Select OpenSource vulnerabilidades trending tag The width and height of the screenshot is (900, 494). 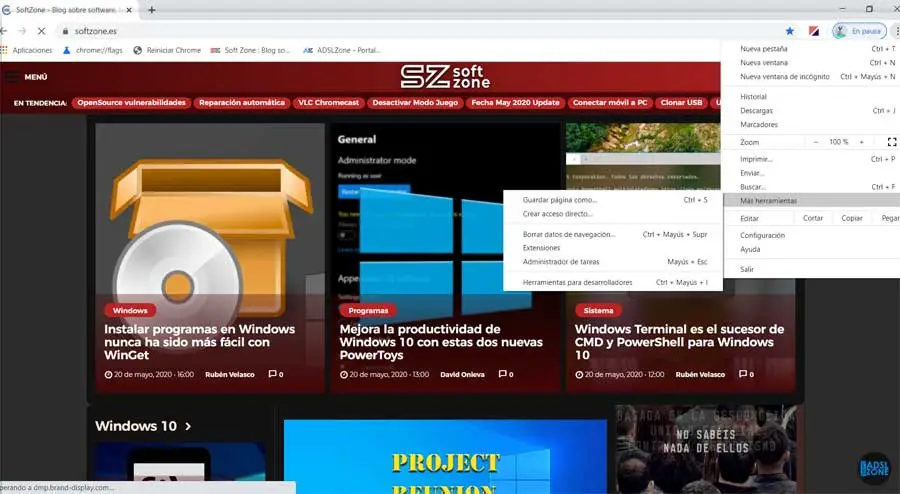click(x=131, y=103)
